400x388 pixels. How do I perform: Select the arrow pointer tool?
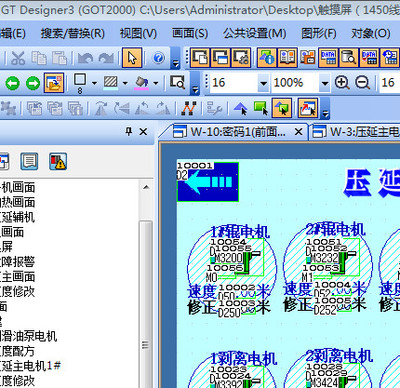coord(132,58)
